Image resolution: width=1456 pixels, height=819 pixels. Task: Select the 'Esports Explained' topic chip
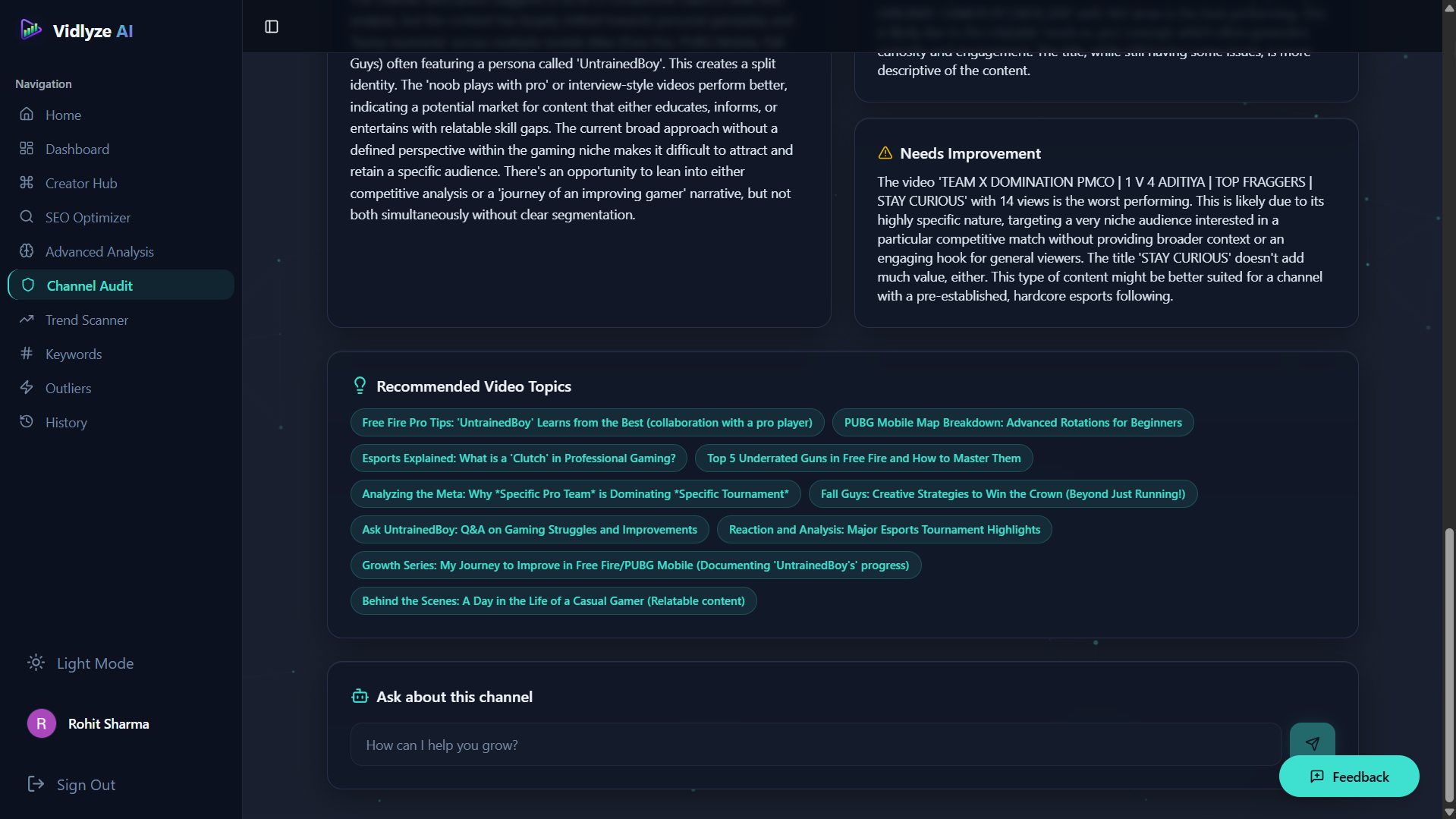(518, 458)
